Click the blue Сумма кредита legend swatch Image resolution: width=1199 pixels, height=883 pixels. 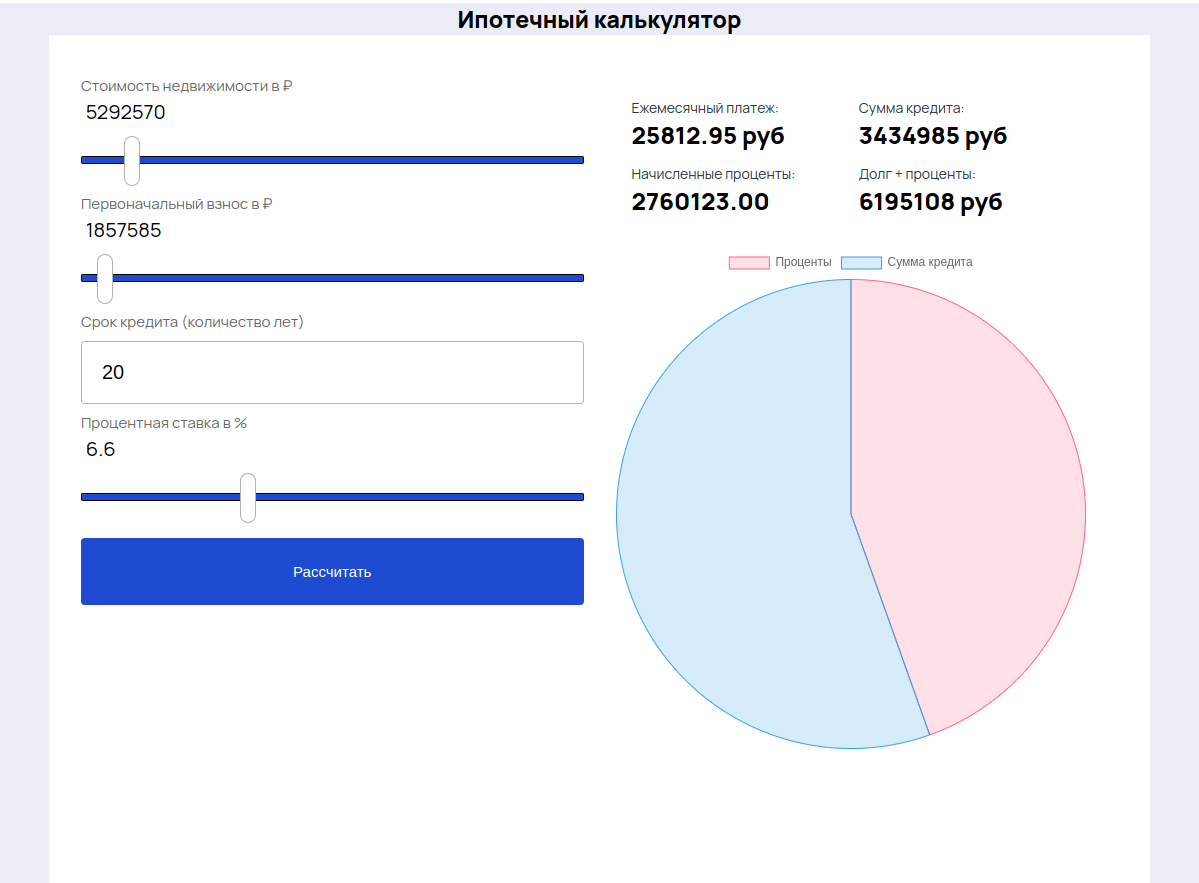(861, 263)
